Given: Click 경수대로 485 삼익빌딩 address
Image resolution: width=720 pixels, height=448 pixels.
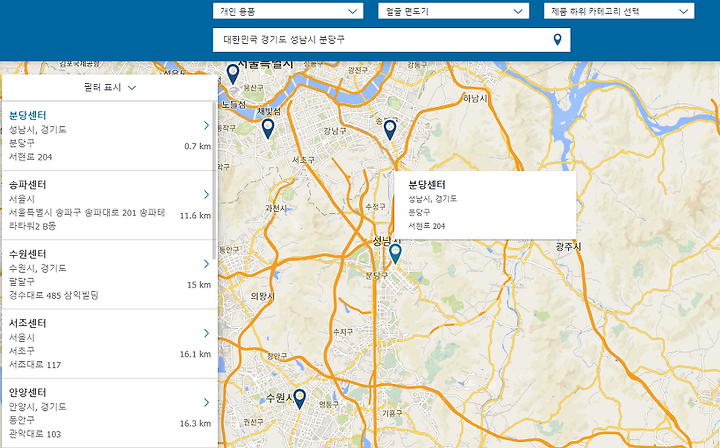Looking at the screenshot, I should tap(54, 295).
